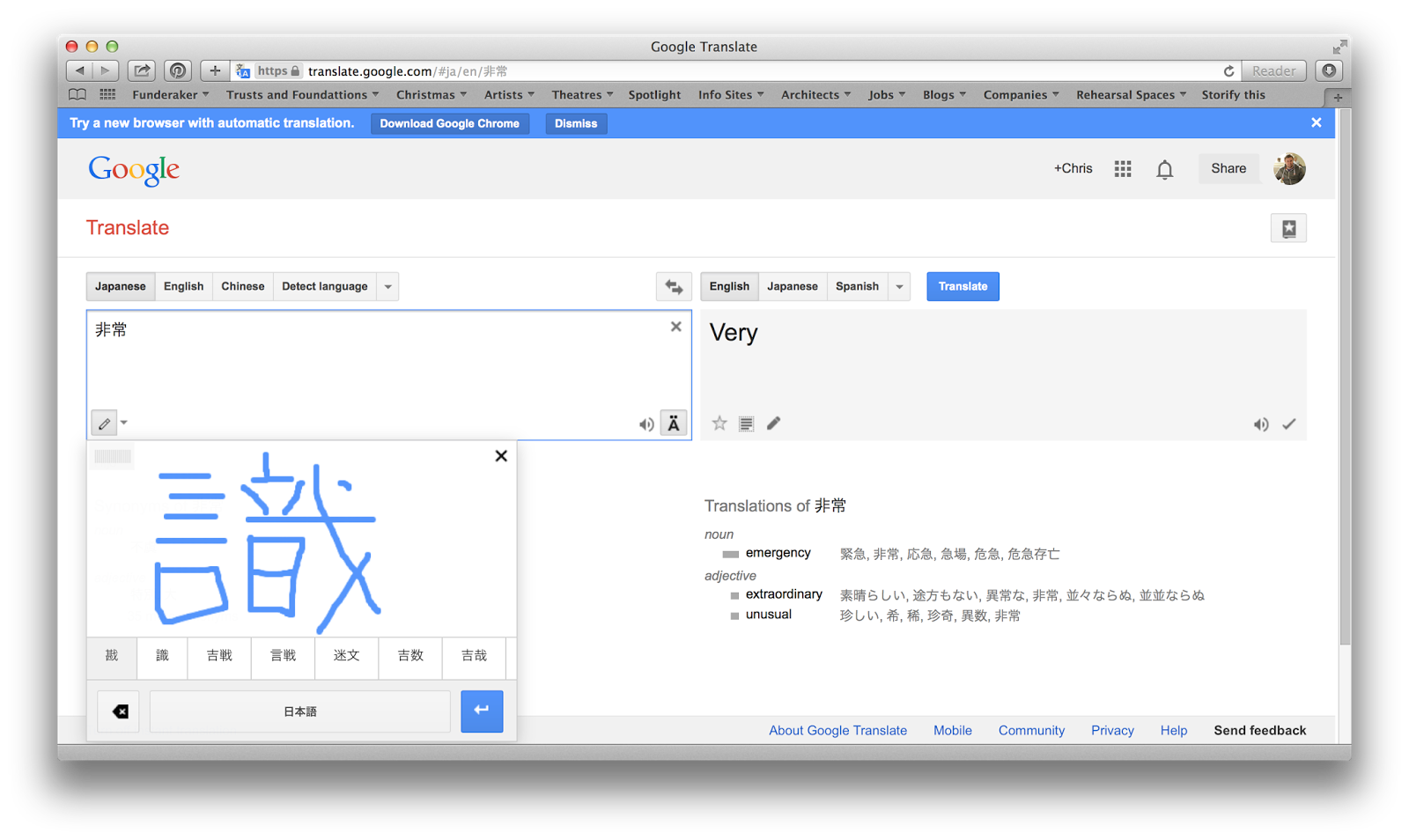Open About Google Translate link
Image resolution: width=1409 pixels, height=840 pixels.
coord(837,731)
